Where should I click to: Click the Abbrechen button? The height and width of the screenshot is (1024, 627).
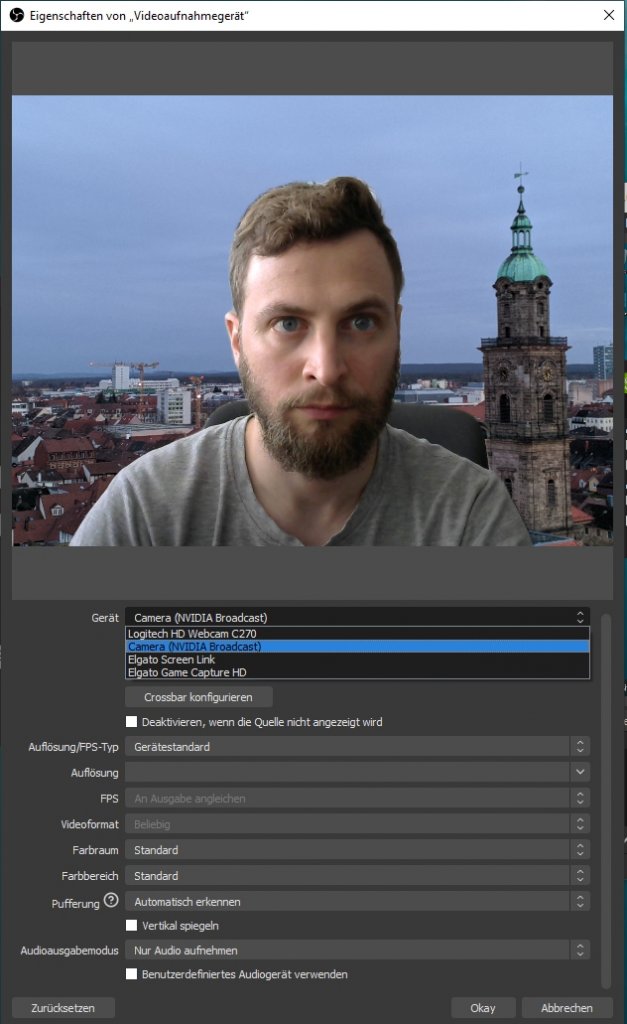[x=567, y=1008]
